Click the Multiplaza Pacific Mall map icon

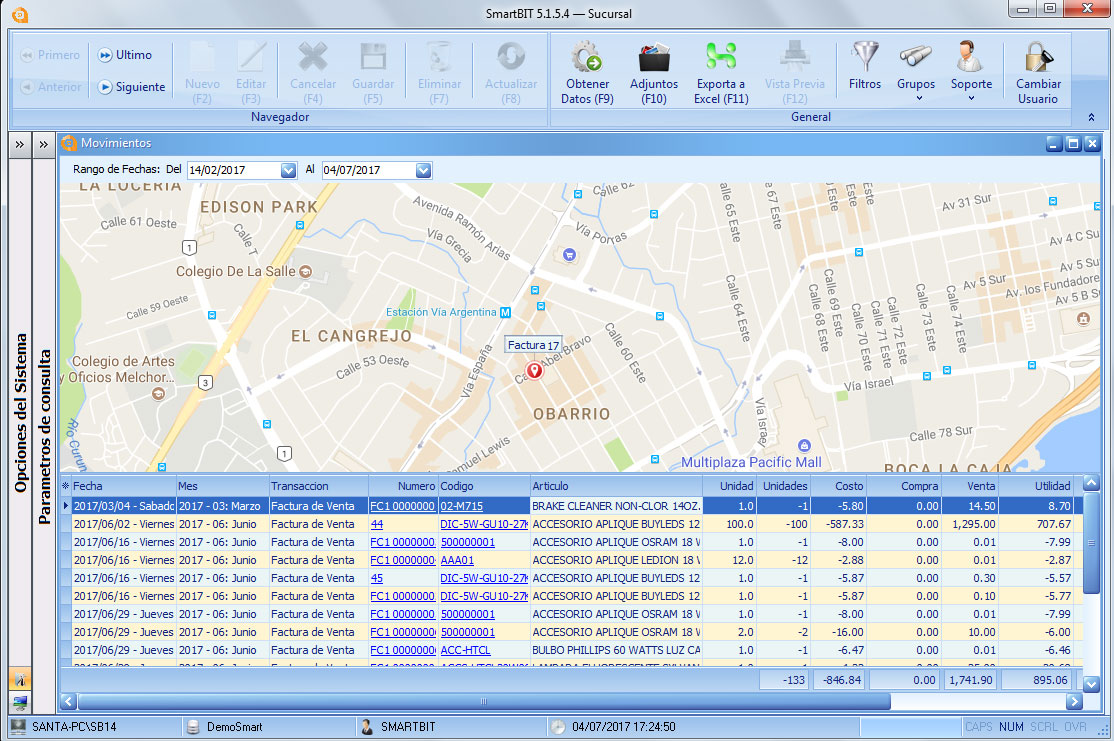pos(804,445)
